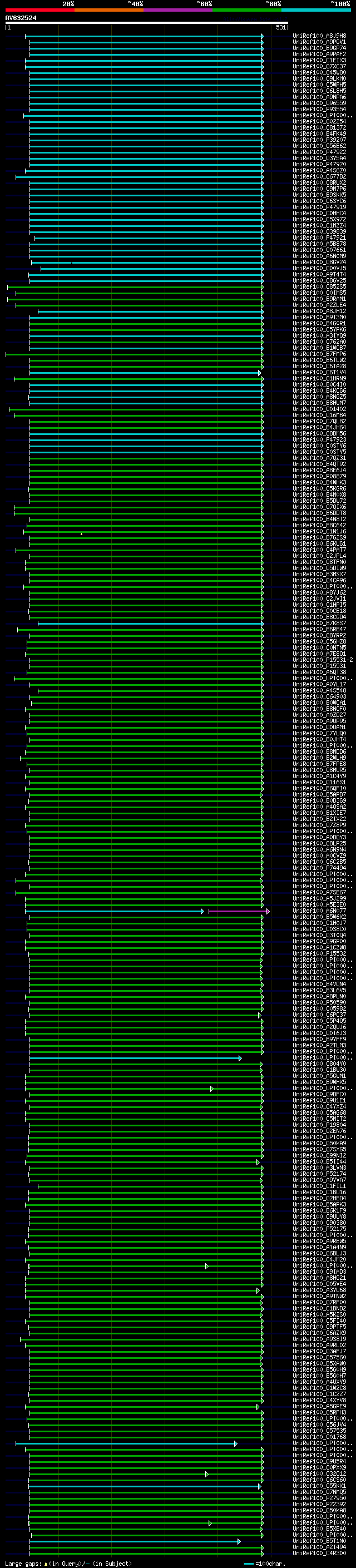Click the purple ~60% identity legend segment
Image resolution: width=356 pixels, height=1568 pixels.
(179, 10)
